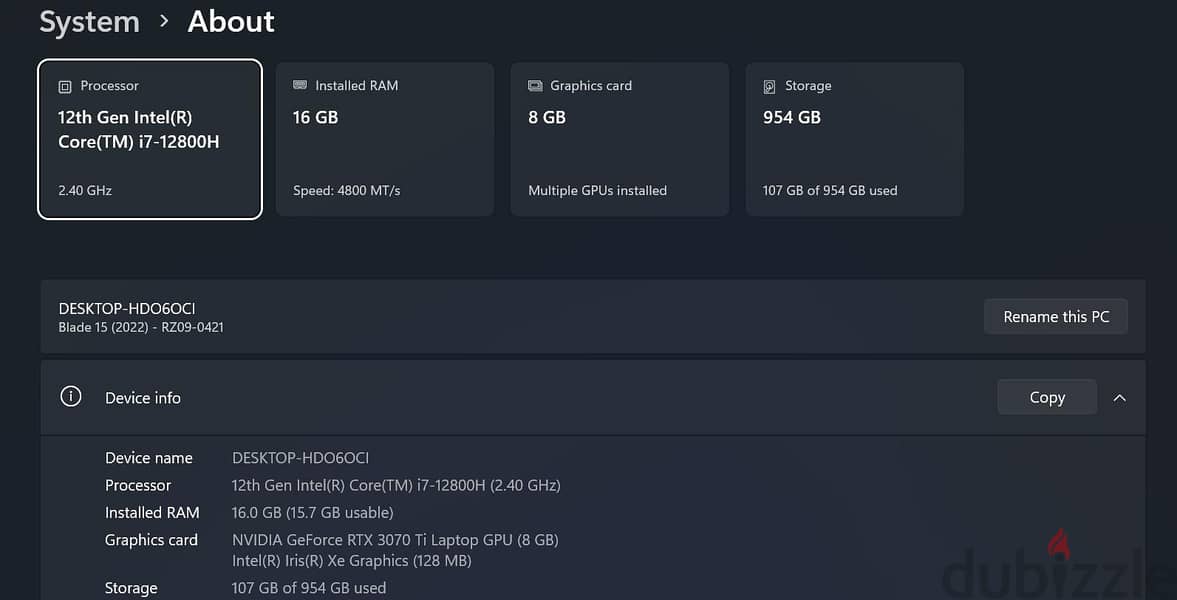
Task: Click the Processor chip icon
Action: pyautogui.click(x=65, y=86)
